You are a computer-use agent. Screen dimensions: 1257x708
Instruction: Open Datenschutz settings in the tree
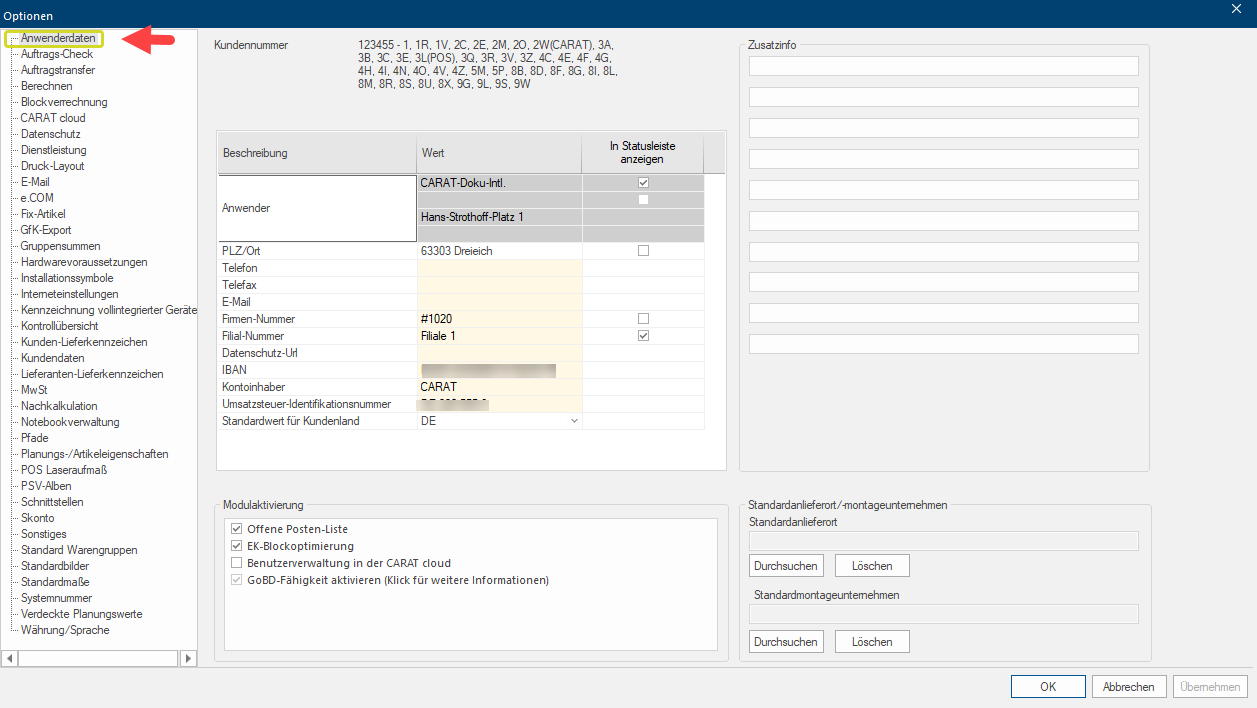pos(50,134)
